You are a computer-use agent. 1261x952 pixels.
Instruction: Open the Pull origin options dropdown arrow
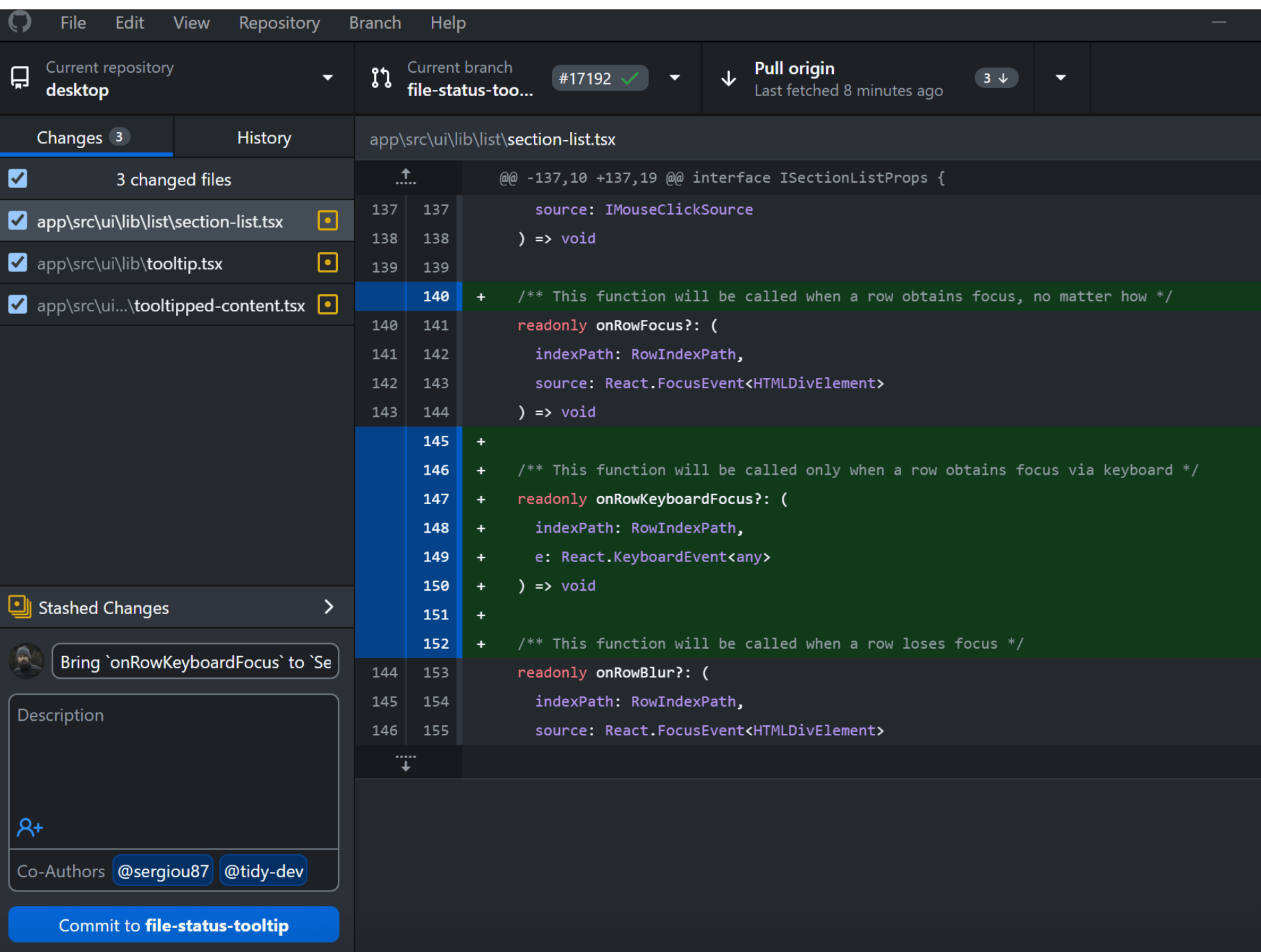tap(1061, 78)
